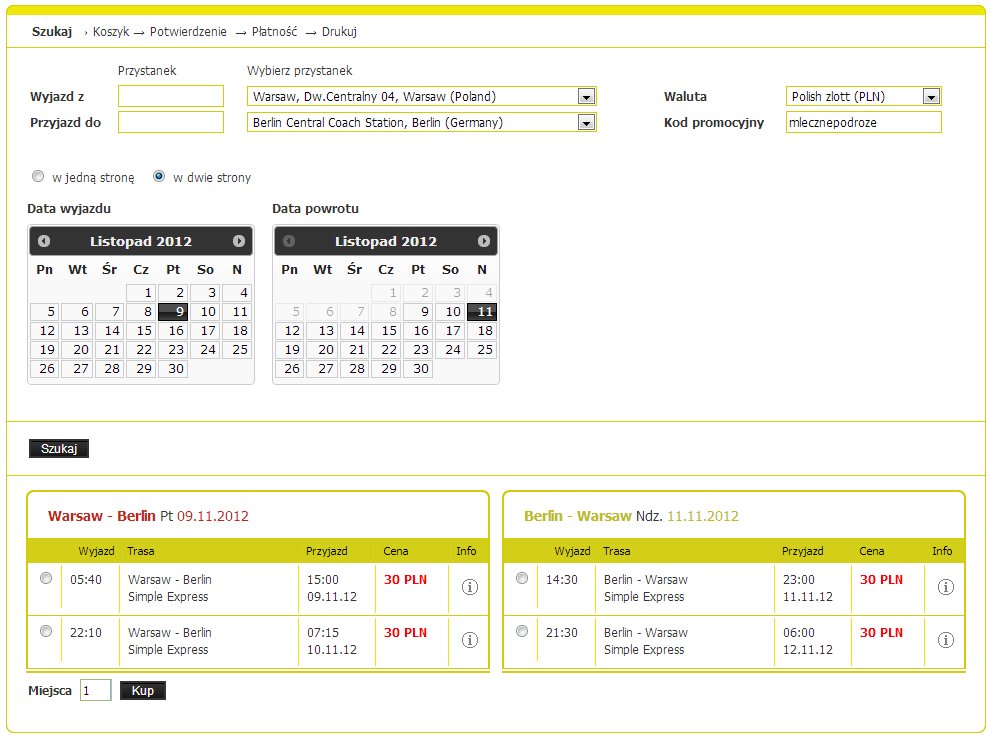Go to previous month in departure calendar
The height and width of the screenshot is (738, 991).
[x=44, y=241]
